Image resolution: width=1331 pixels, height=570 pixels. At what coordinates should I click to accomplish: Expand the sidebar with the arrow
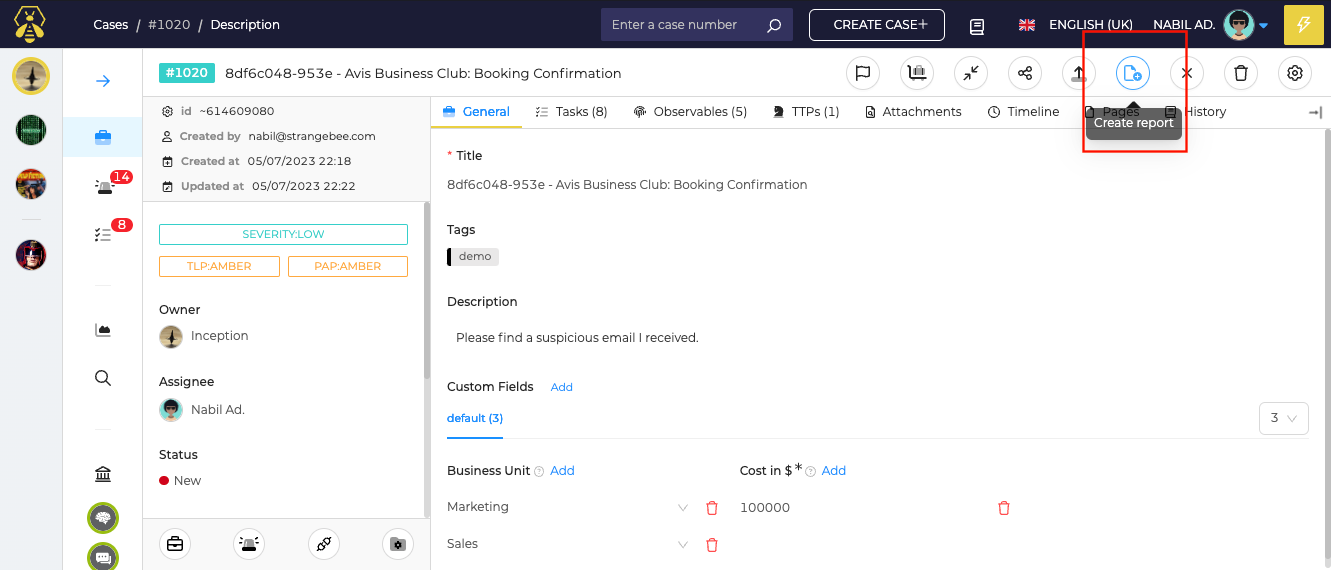click(103, 81)
